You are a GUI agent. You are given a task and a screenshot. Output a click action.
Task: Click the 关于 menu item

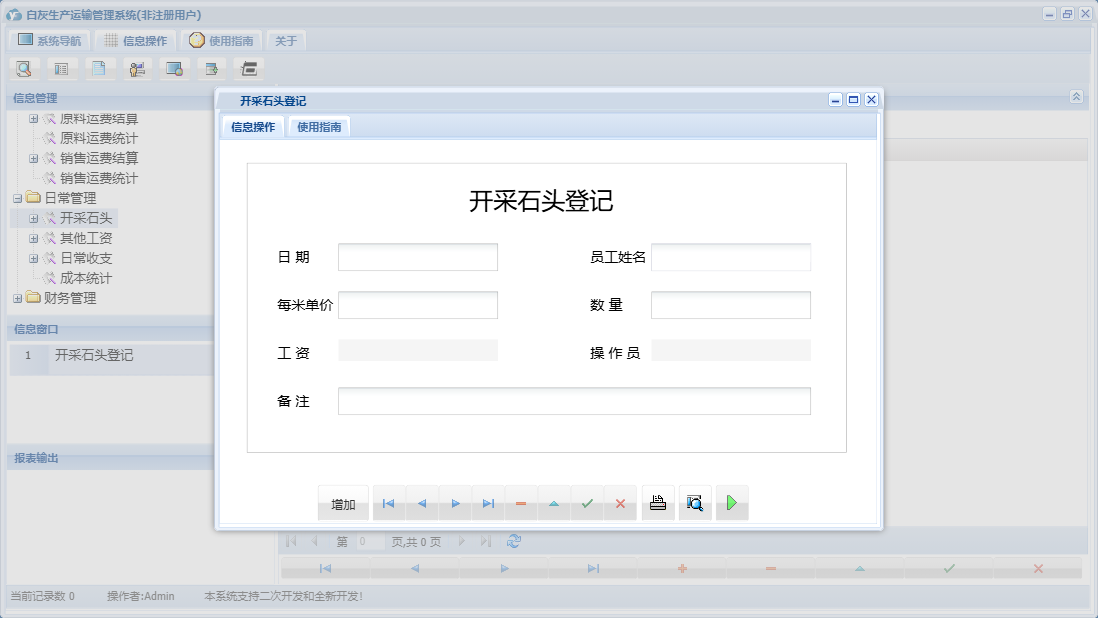click(x=286, y=40)
